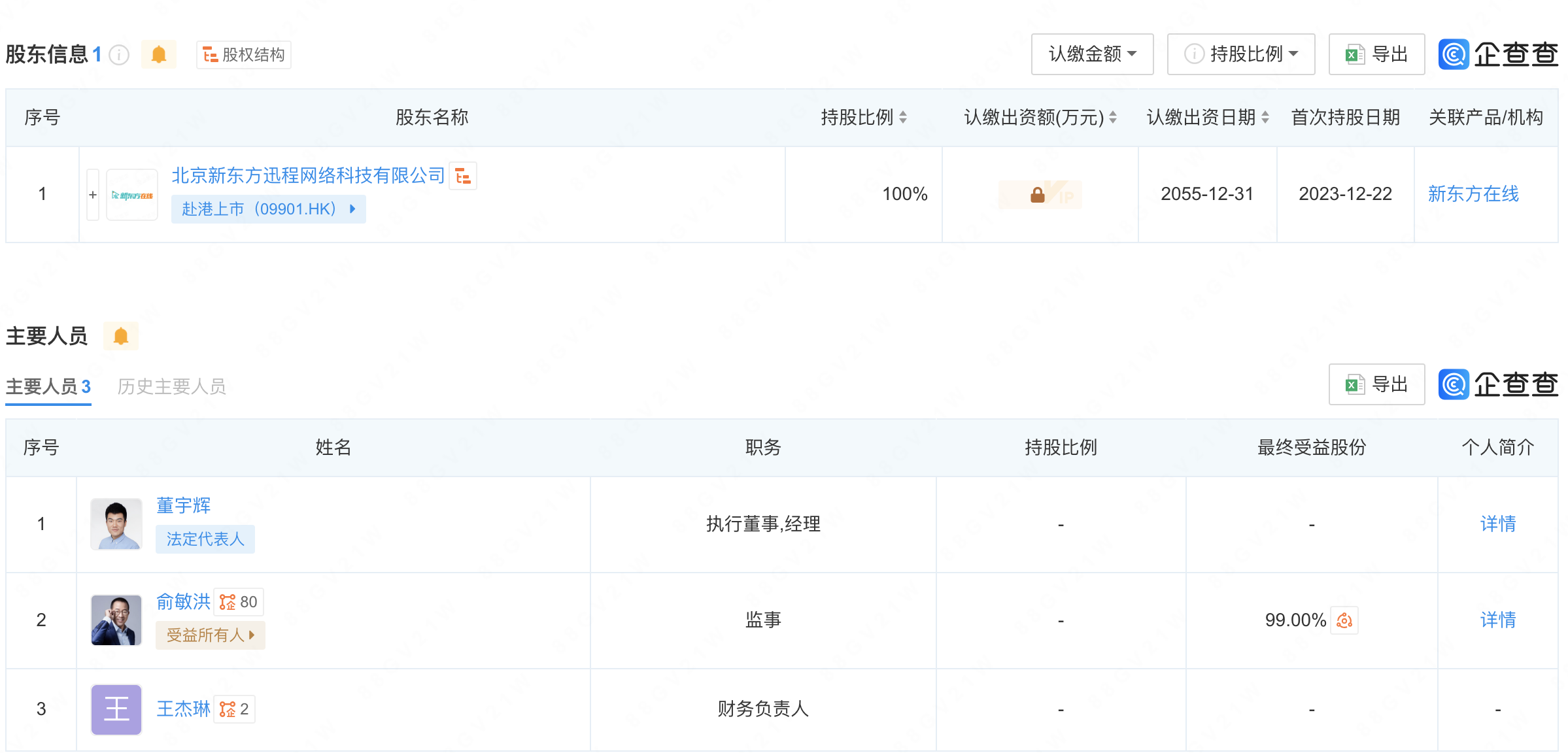Click the beneficiary icon beside 99.00%

(x=1344, y=620)
